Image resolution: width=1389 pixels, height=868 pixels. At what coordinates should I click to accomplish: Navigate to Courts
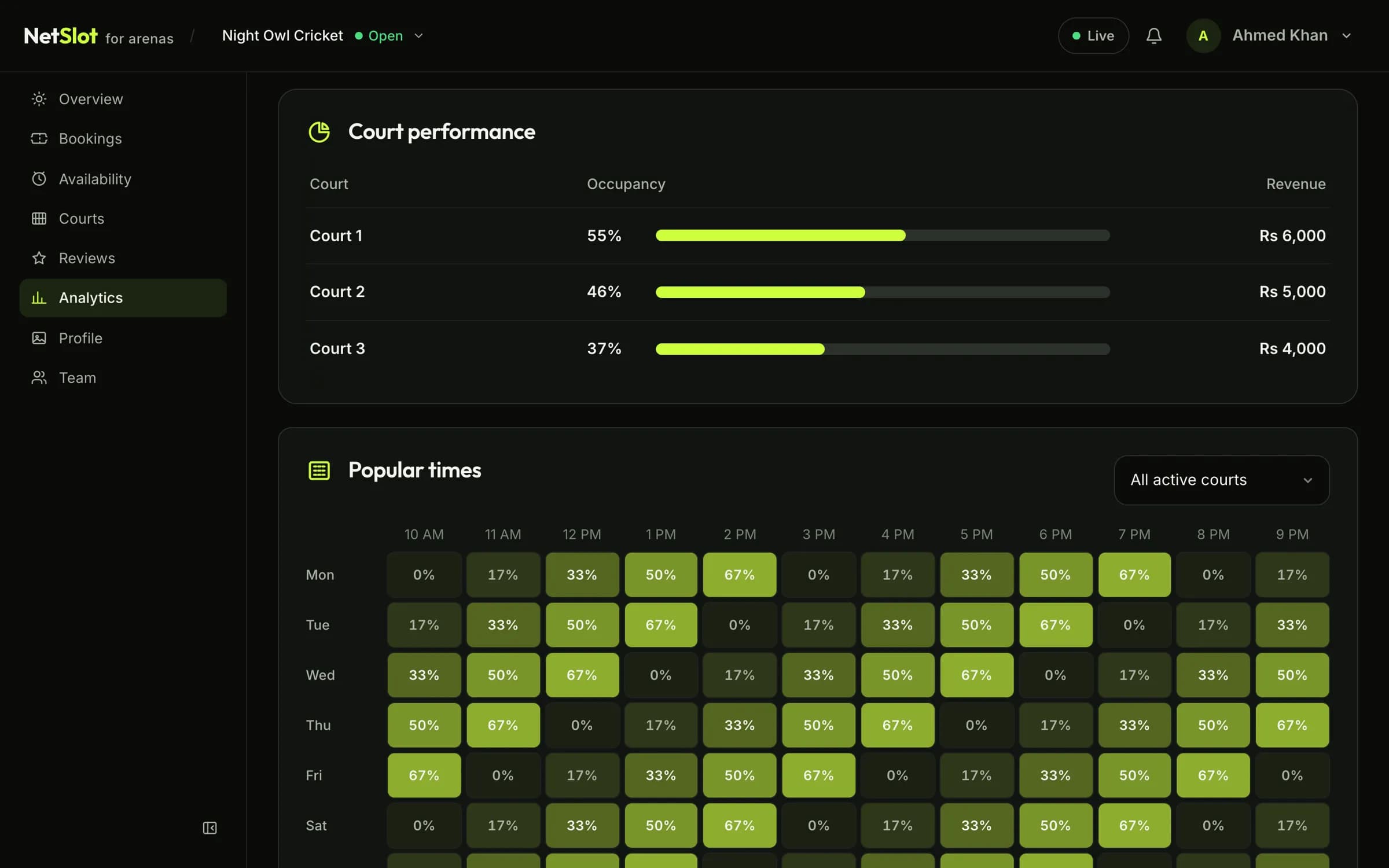[123, 219]
